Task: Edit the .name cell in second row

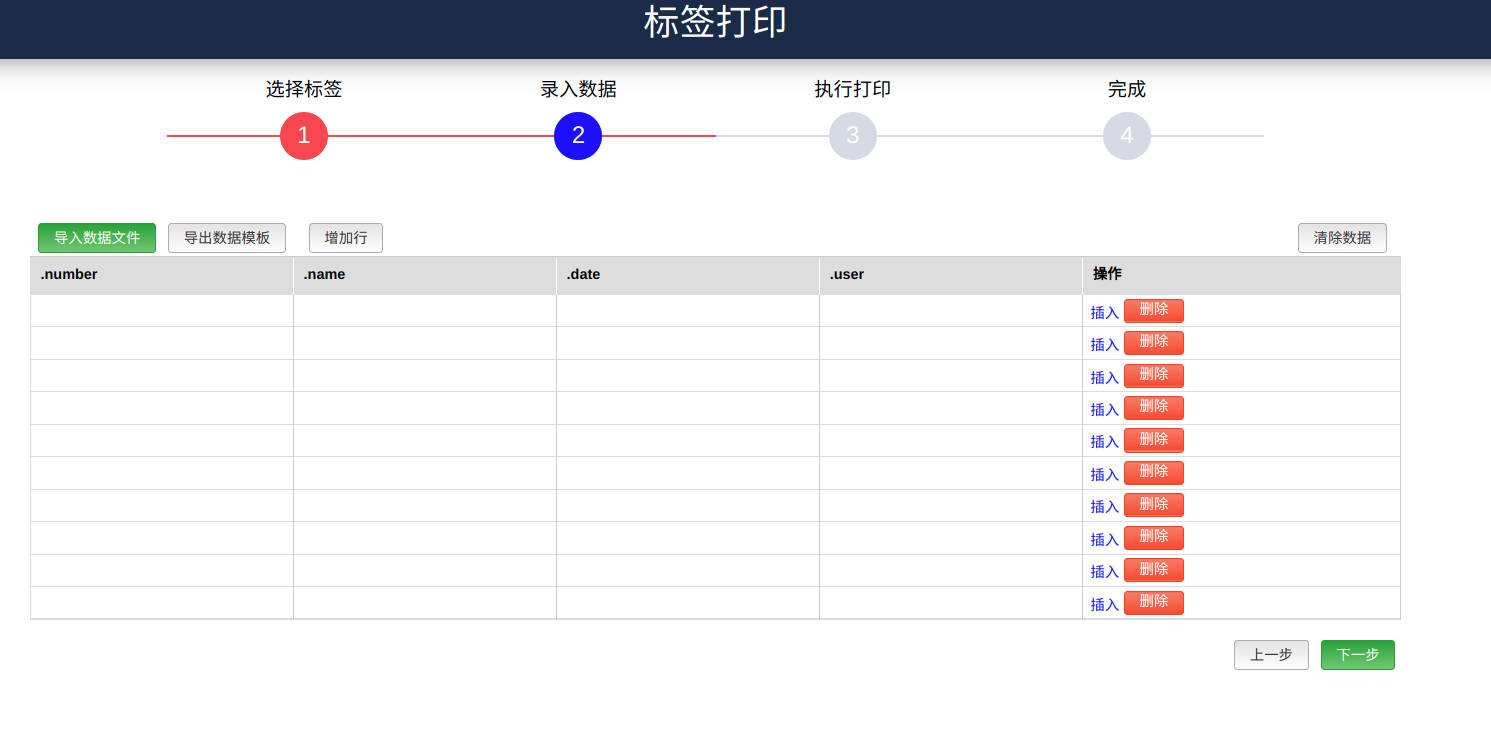Action: tap(425, 343)
